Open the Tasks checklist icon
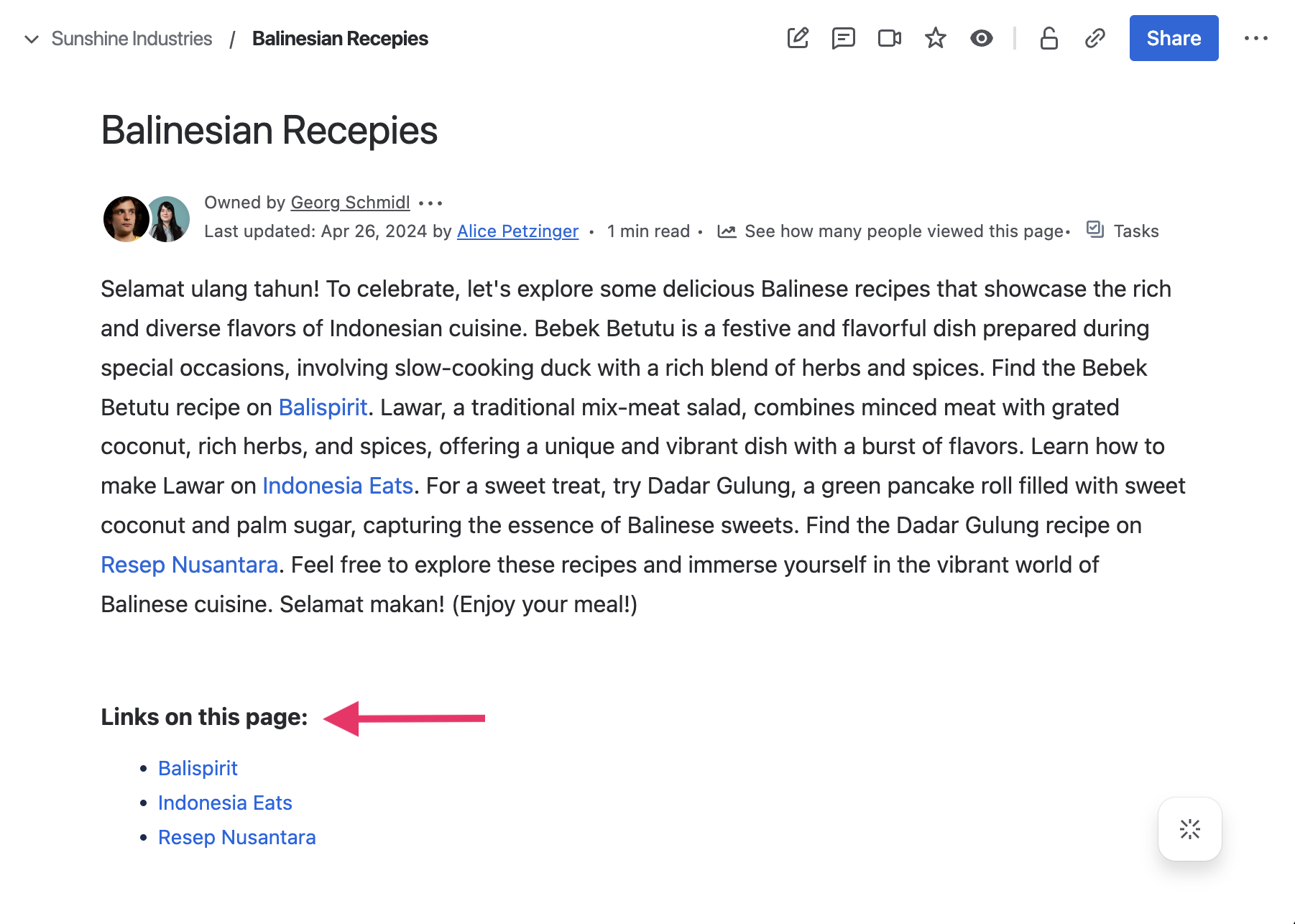The height and width of the screenshot is (924, 1295). (x=1095, y=230)
